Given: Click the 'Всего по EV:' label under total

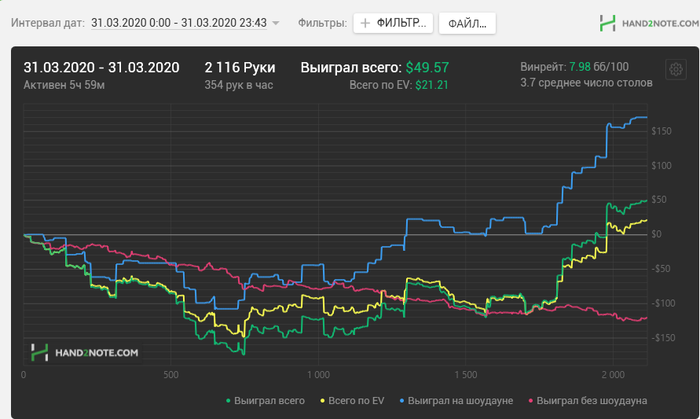Looking at the screenshot, I should click(380, 85).
